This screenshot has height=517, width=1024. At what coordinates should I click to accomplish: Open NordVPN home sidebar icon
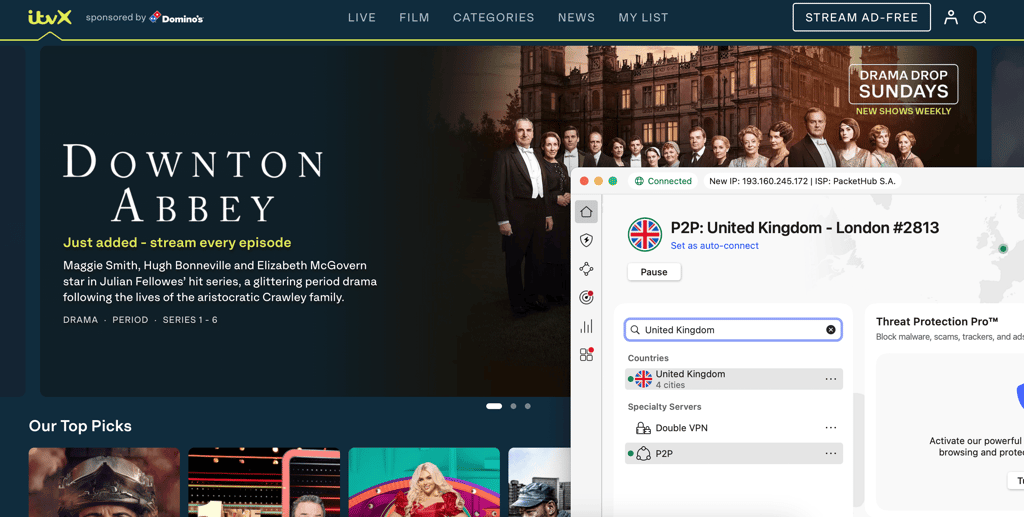pyautogui.click(x=586, y=212)
